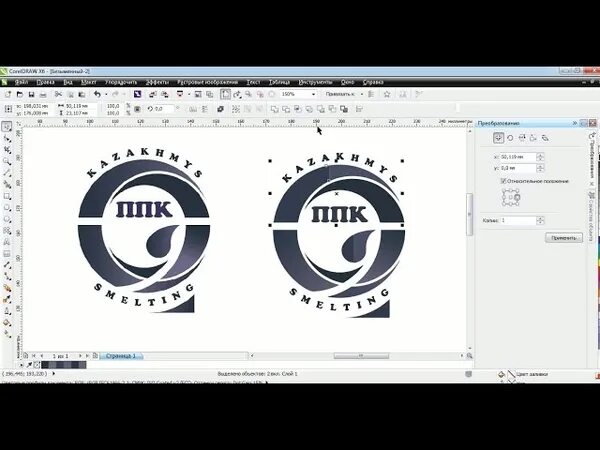Undo the last action with the arrow icon
The height and width of the screenshot is (450, 600).
97,94
